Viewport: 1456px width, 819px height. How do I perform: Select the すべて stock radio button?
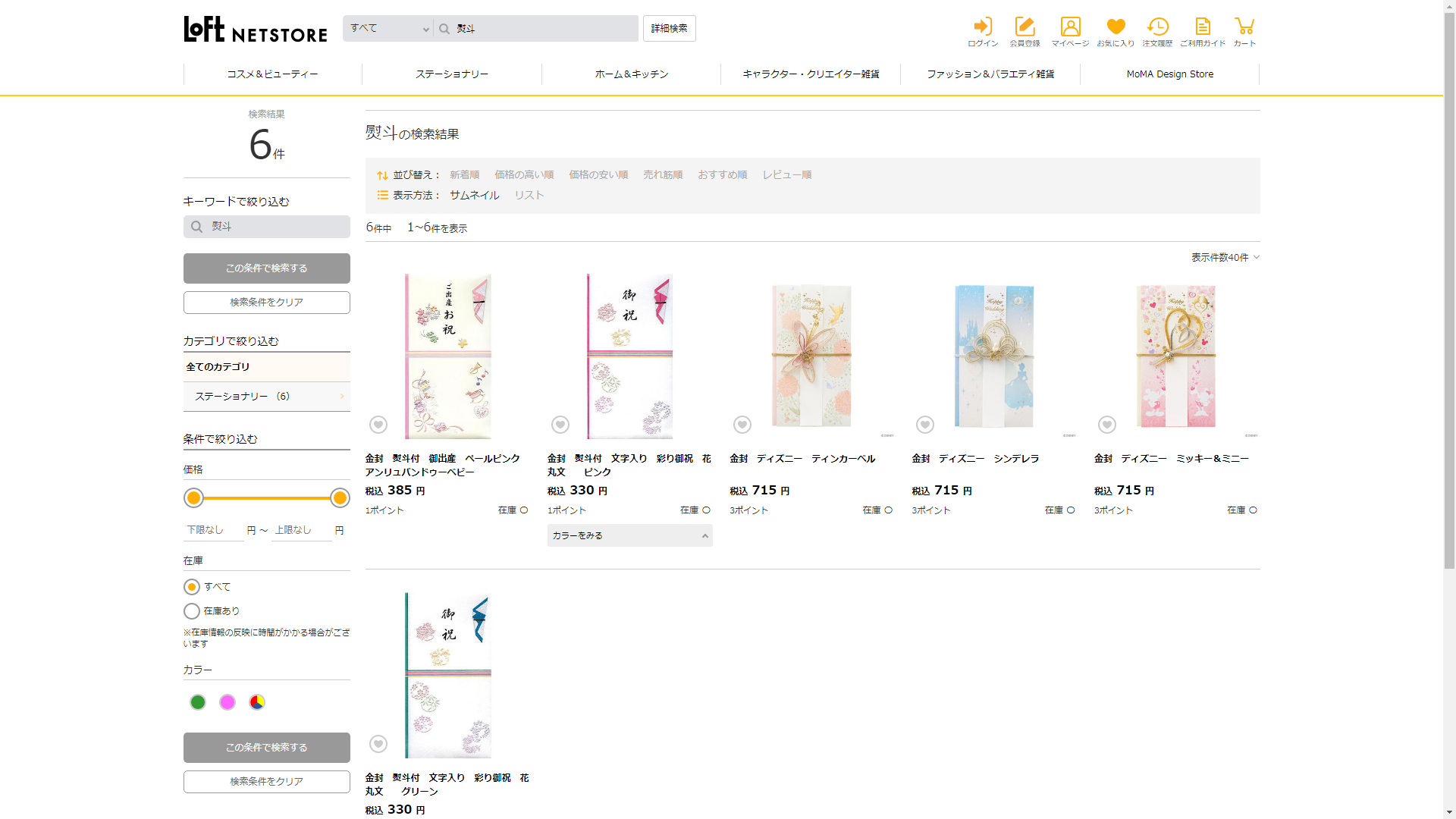tap(192, 587)
